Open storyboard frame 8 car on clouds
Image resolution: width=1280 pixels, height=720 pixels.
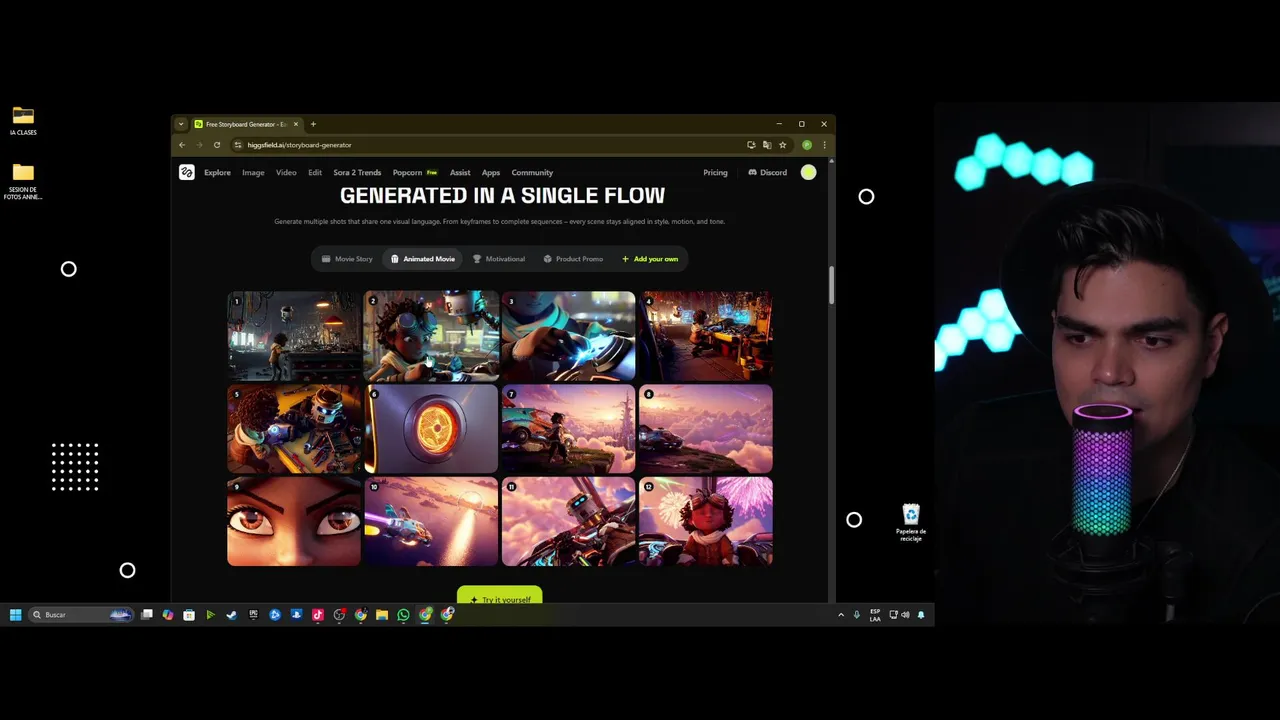[705, 429]
